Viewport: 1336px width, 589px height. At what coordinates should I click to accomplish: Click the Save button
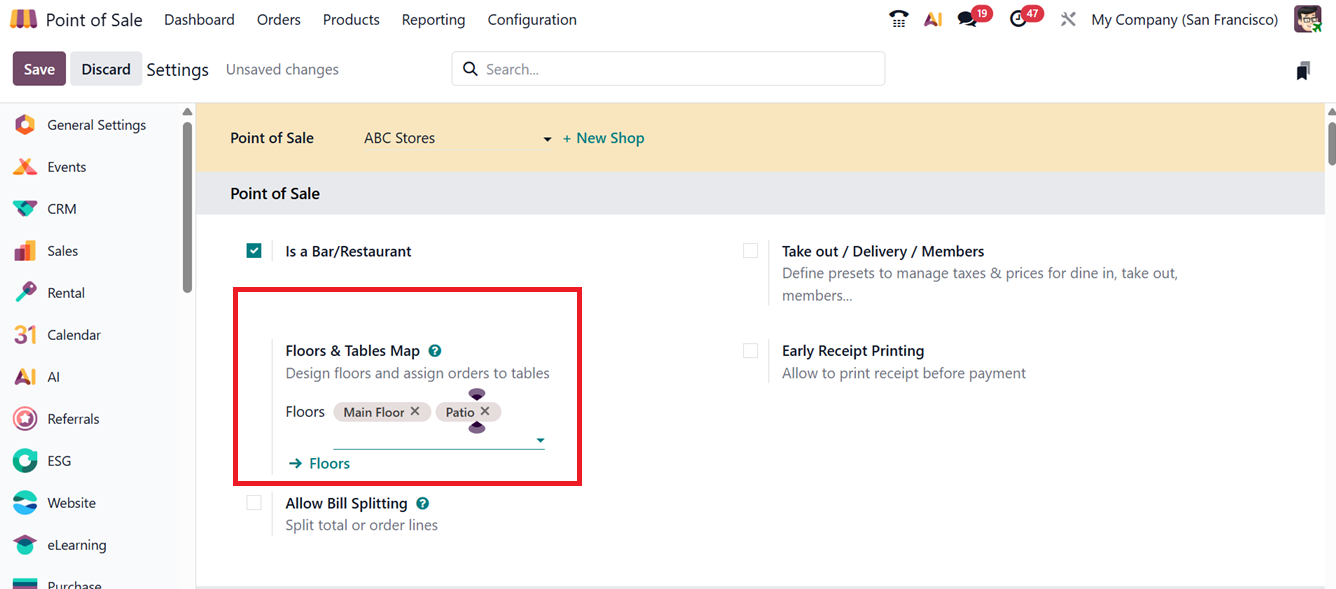click(39, 69)
